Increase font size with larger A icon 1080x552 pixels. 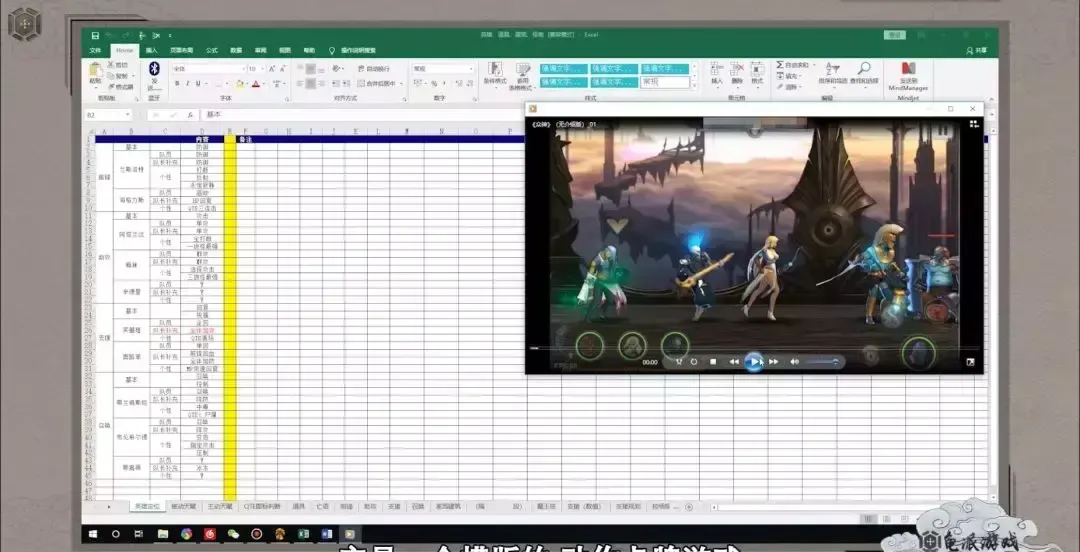(272, 69)
